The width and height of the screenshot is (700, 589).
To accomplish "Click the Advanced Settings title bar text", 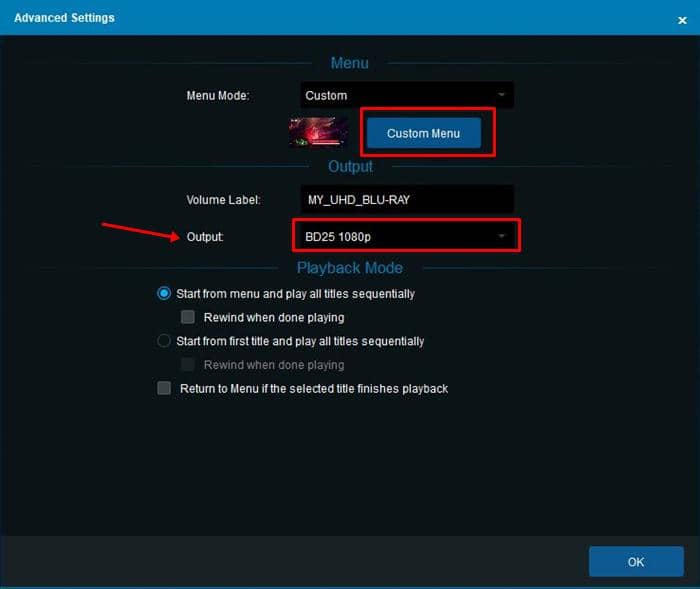I will coord(64,18).
